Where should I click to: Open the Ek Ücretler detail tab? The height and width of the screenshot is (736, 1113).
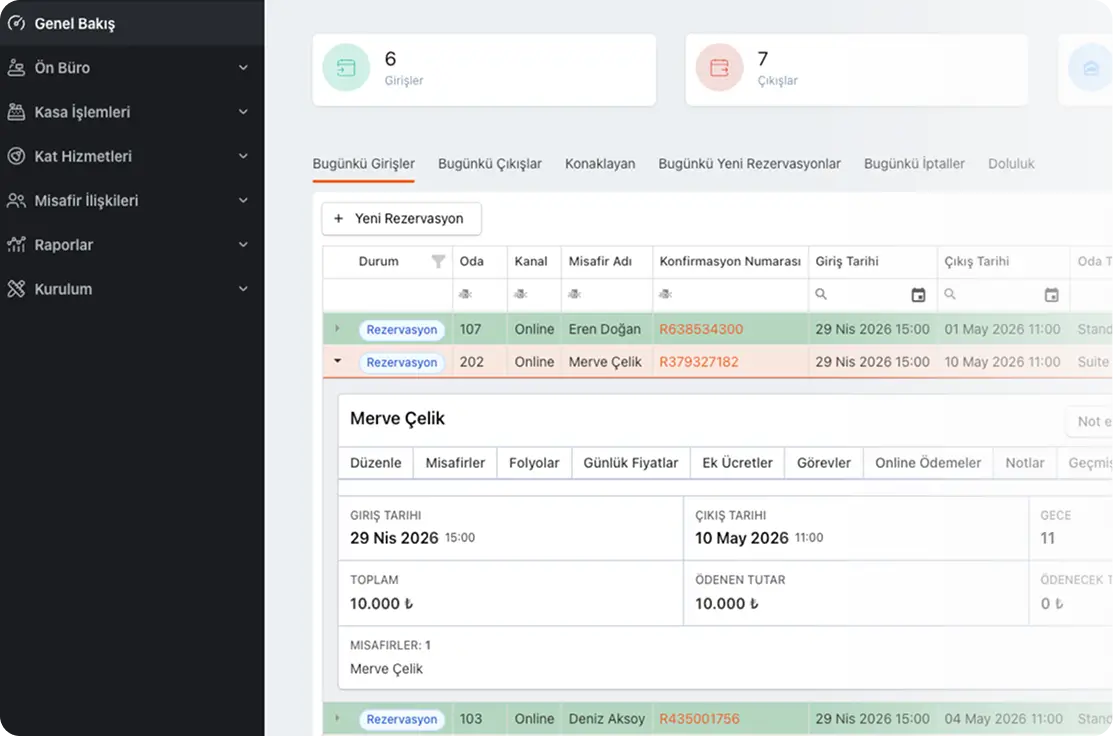(738, 463)
